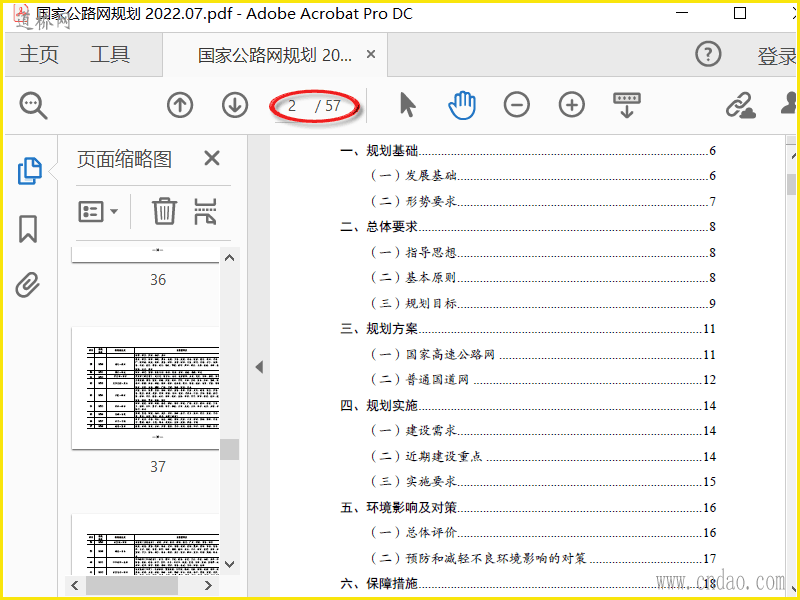
Task: Click TOC entry （二）预防和减轻不良环境影响的对策
Action: pos(543,558)
